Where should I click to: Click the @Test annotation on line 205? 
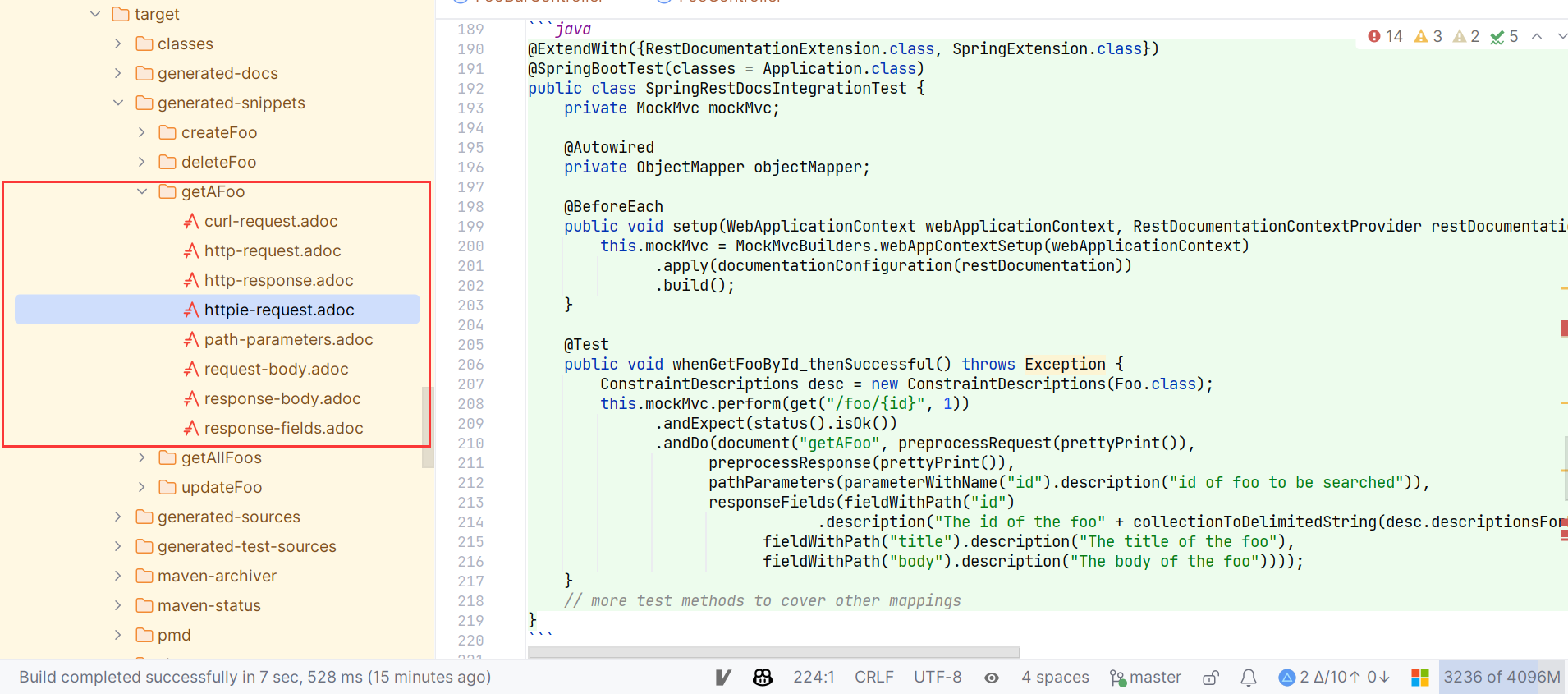click(586, 344)
